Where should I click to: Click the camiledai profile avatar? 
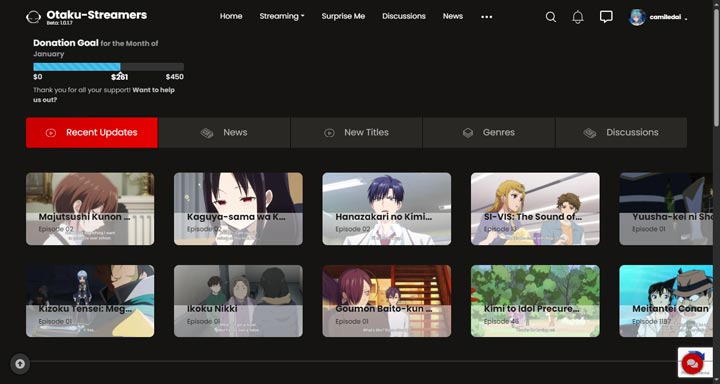[x=637, y=17]
